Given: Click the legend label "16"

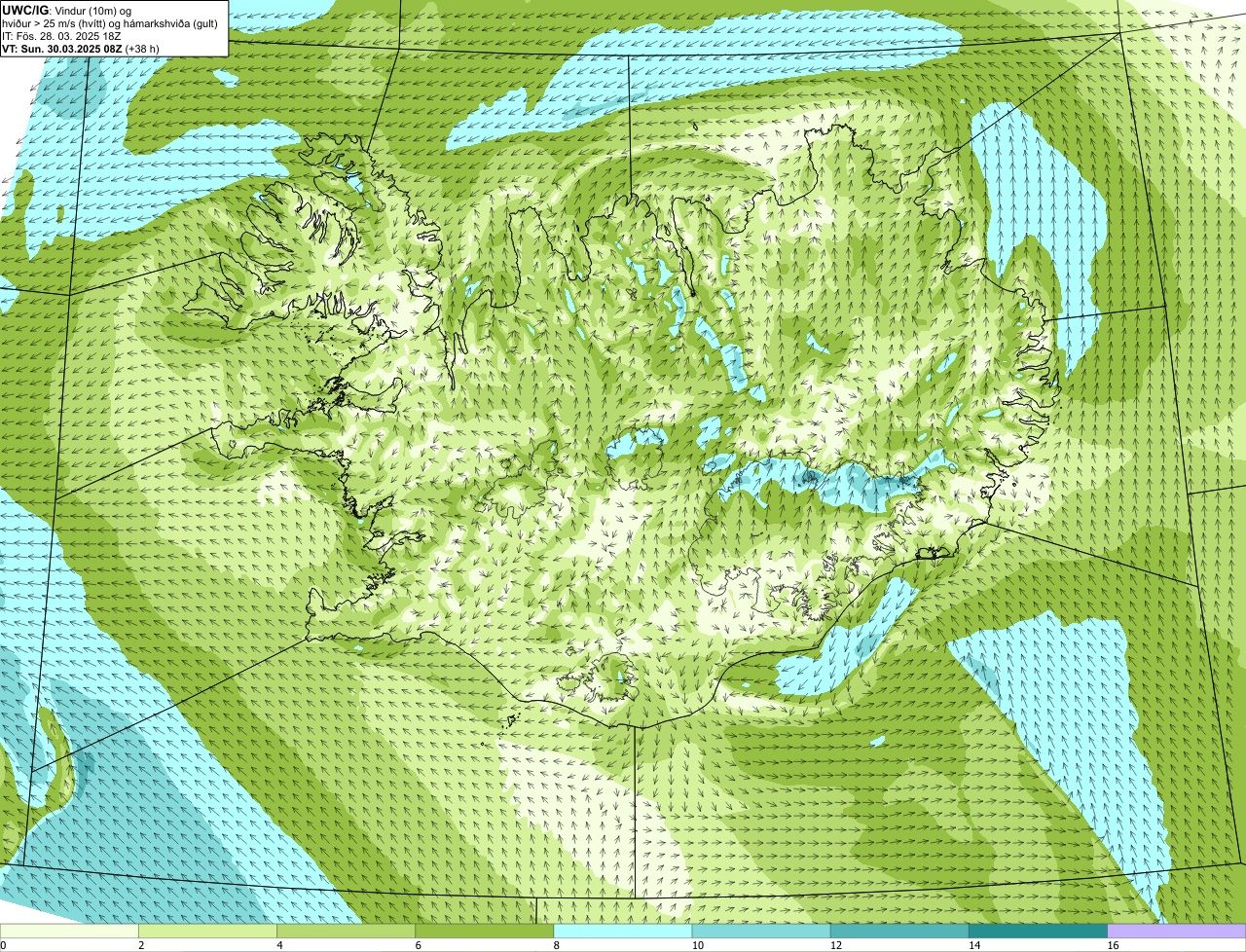Looking at the screenshot, I should click(x=1112, y=945).
